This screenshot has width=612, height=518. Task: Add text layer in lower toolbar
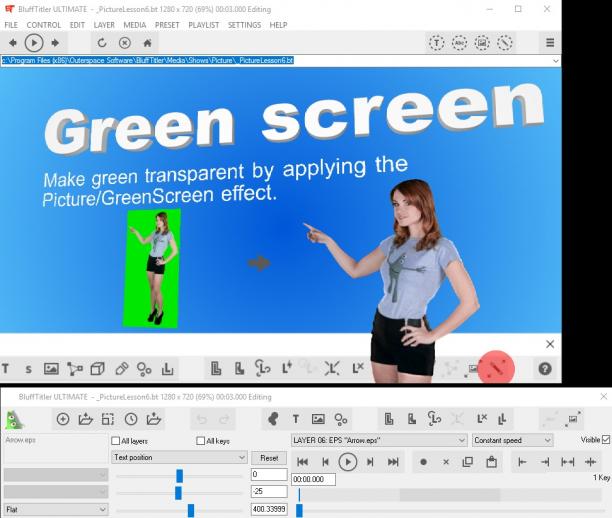point(296,419)
